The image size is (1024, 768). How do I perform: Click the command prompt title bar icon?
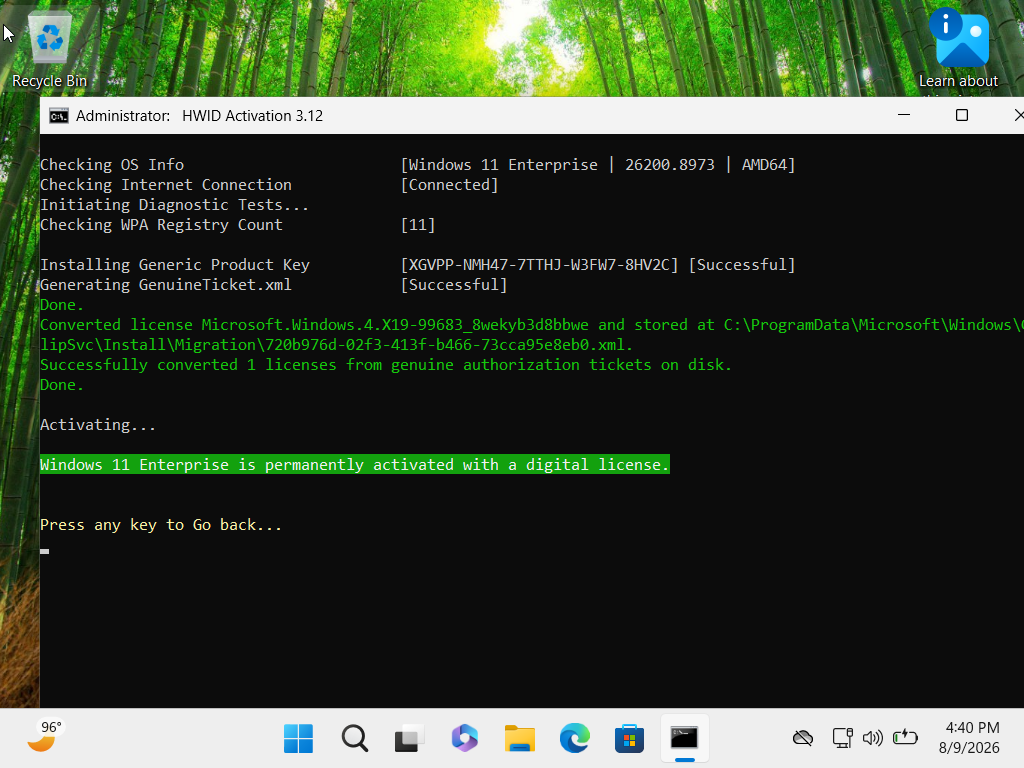coord(59,116)
